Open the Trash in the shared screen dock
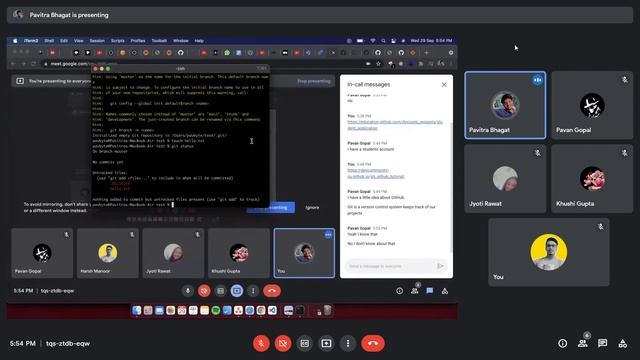 pos(327,311)
